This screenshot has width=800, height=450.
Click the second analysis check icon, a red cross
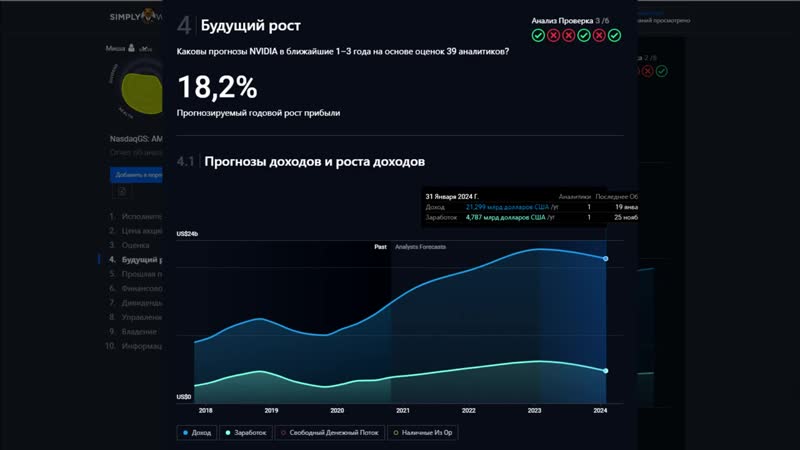pos(553,35)
